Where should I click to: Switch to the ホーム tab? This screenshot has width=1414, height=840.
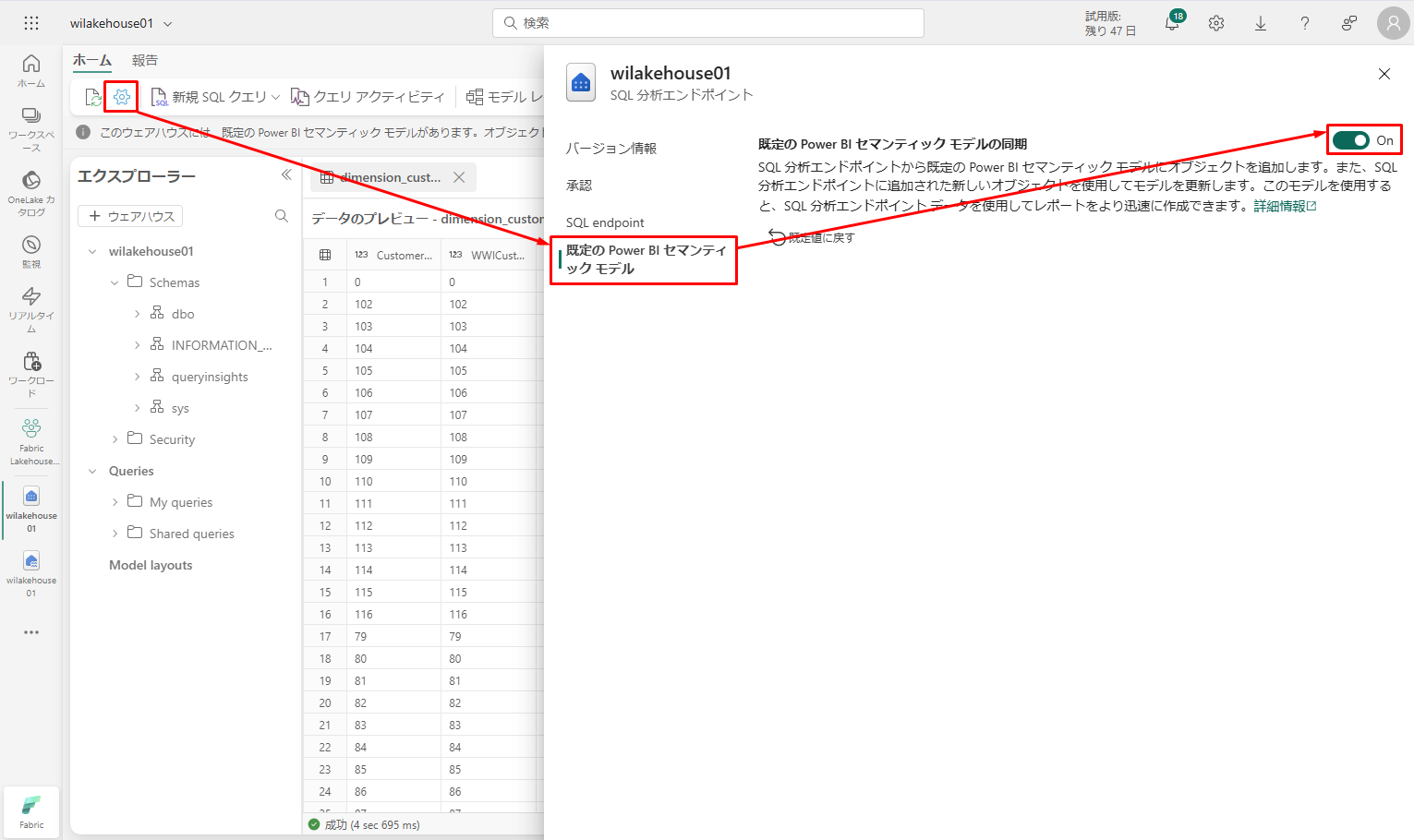pos(92,61)
